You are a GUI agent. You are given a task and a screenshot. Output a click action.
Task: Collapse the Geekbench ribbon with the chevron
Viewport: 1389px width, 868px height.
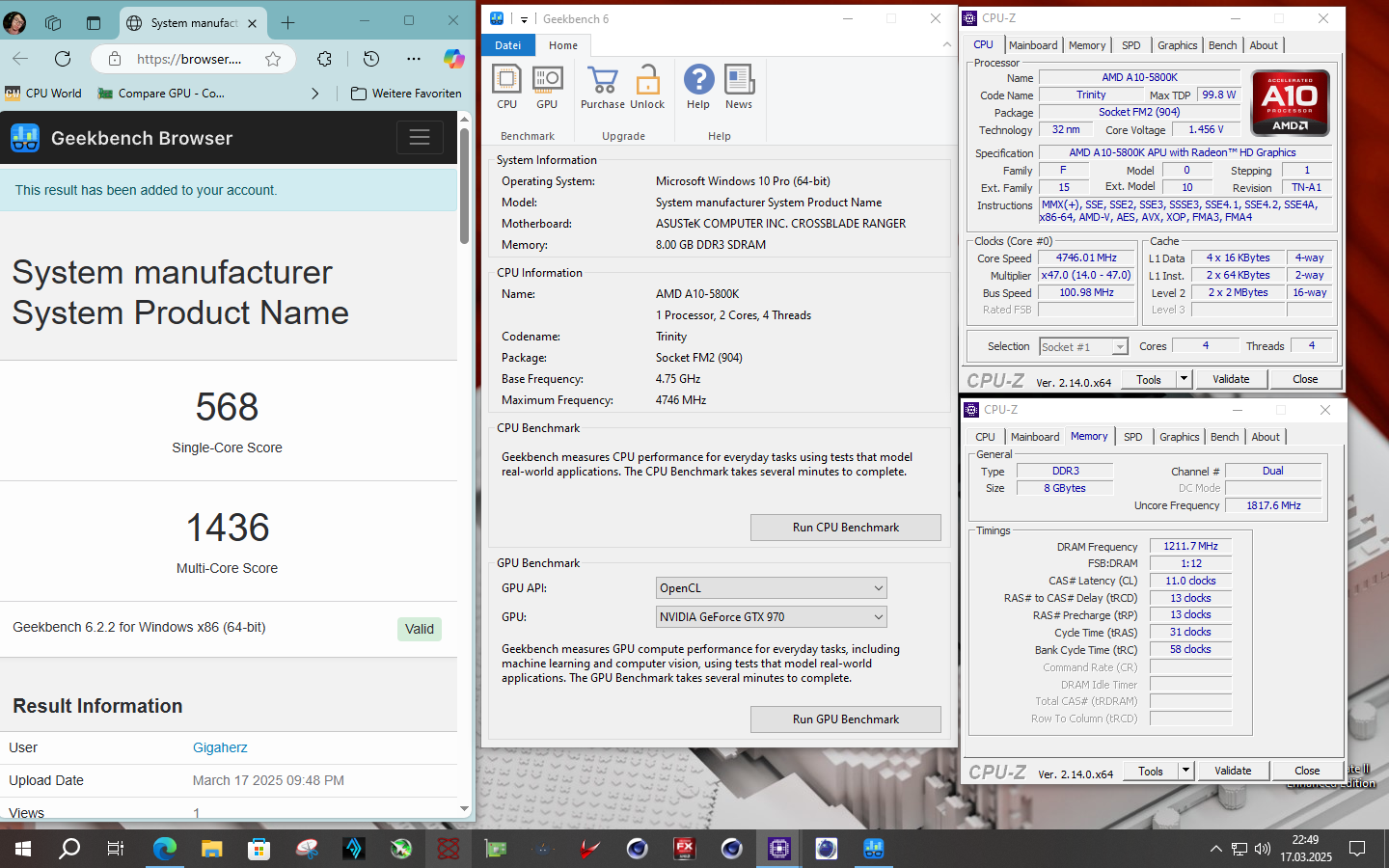(946, 44)
